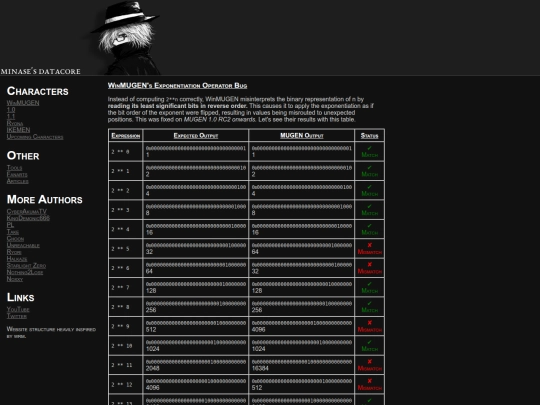Click the 'MUGEN 1.0 RC2 onwards' italic text
Image resolution: width=540 pixels, height=405 pixels.
[219, 120]
